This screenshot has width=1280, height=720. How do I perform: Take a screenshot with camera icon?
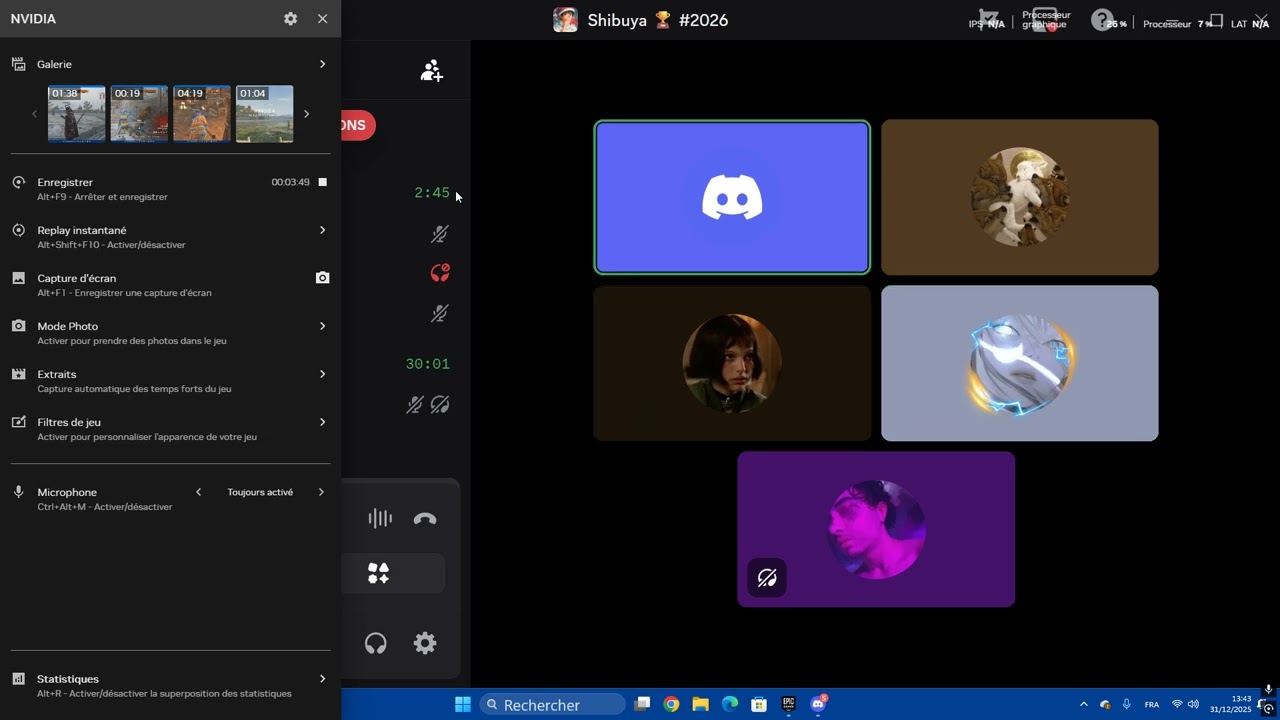pyautogui.click(x=322, y=278)
